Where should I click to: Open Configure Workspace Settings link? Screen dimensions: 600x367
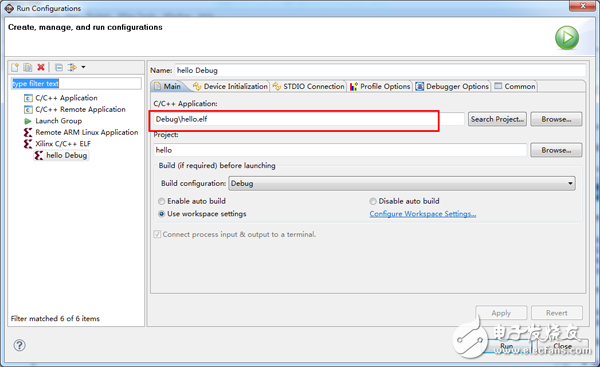click(x=423, y=214)
